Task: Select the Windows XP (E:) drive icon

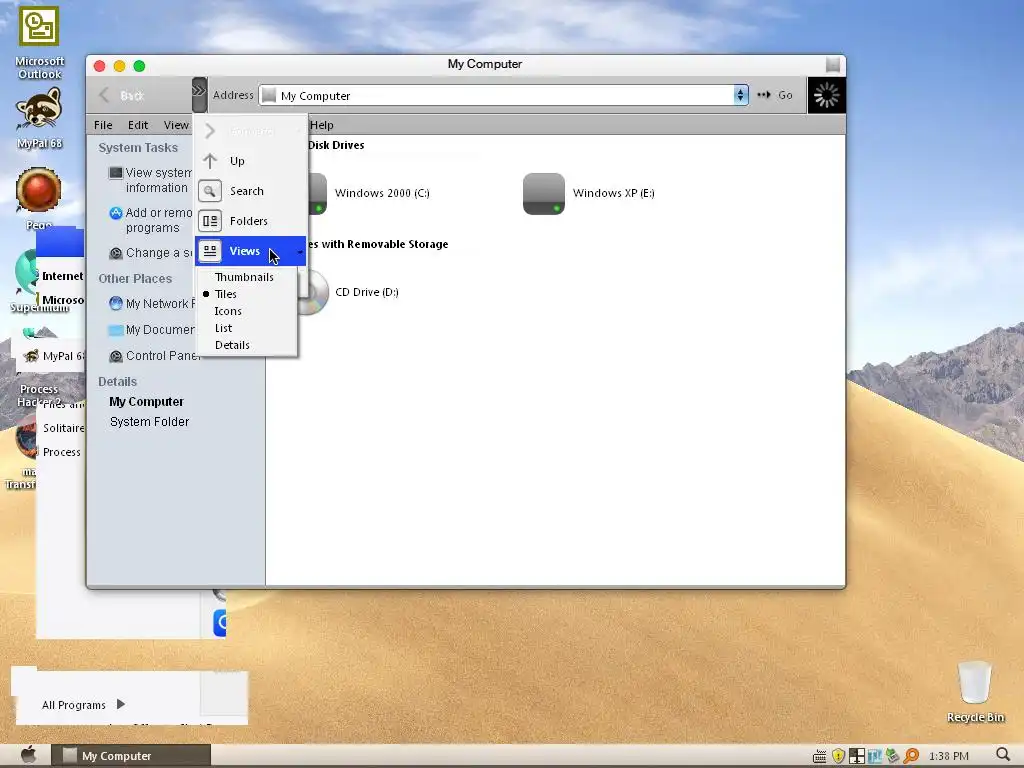Action: pyautogui.click(x=543, y=193)
